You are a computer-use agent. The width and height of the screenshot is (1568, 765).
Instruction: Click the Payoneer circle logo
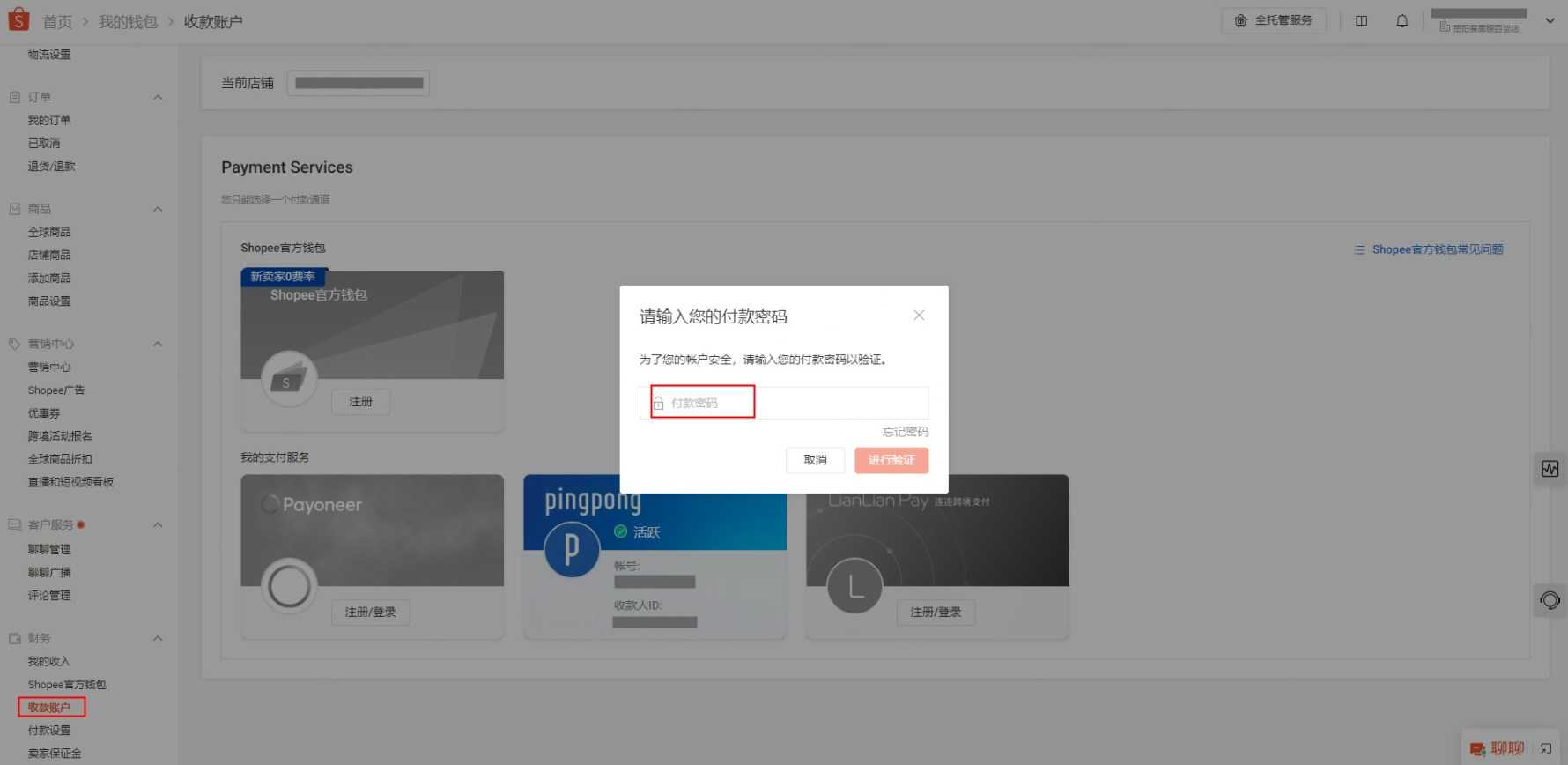click(x=289, y=586)
